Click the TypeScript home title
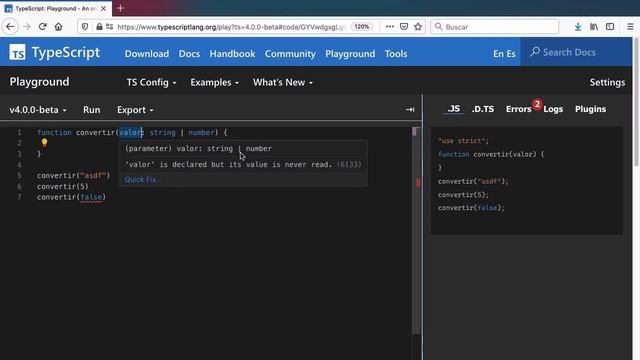 [x=66, y=52]
